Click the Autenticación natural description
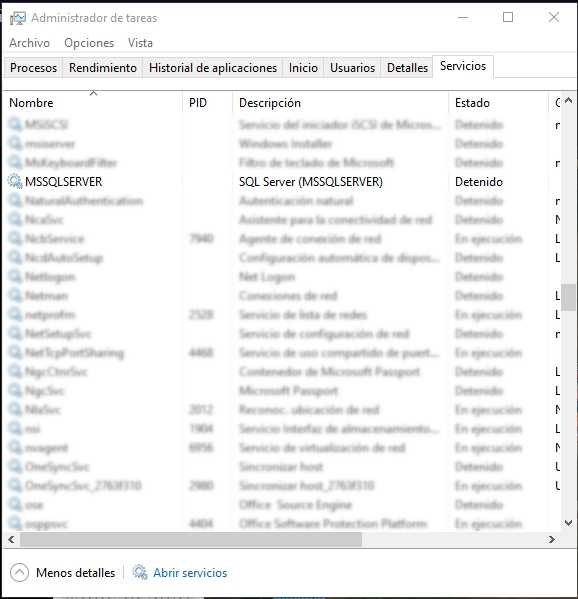Image resolution: width=578 pixels, height=599 pixels. [296, 201]
